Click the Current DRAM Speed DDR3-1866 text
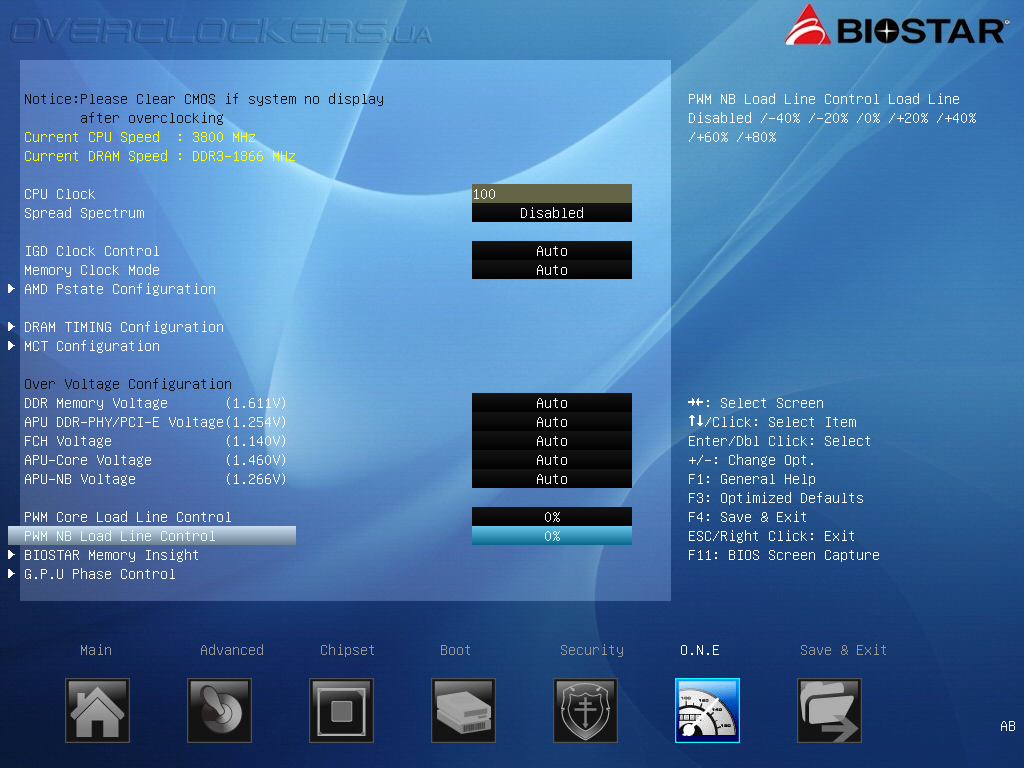 click(160, 156)
